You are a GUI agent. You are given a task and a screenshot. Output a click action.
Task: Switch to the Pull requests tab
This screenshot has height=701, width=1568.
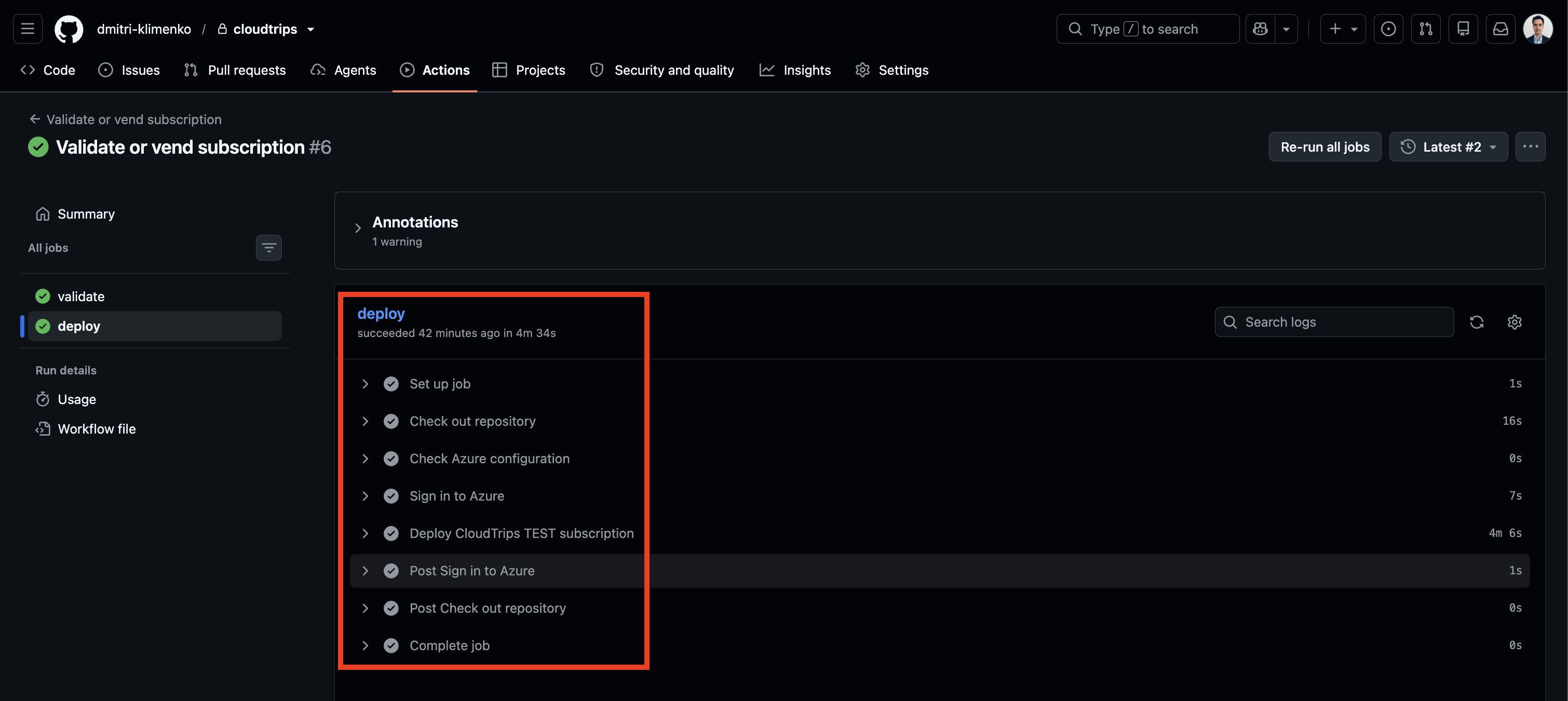click(x=235, y=70)
